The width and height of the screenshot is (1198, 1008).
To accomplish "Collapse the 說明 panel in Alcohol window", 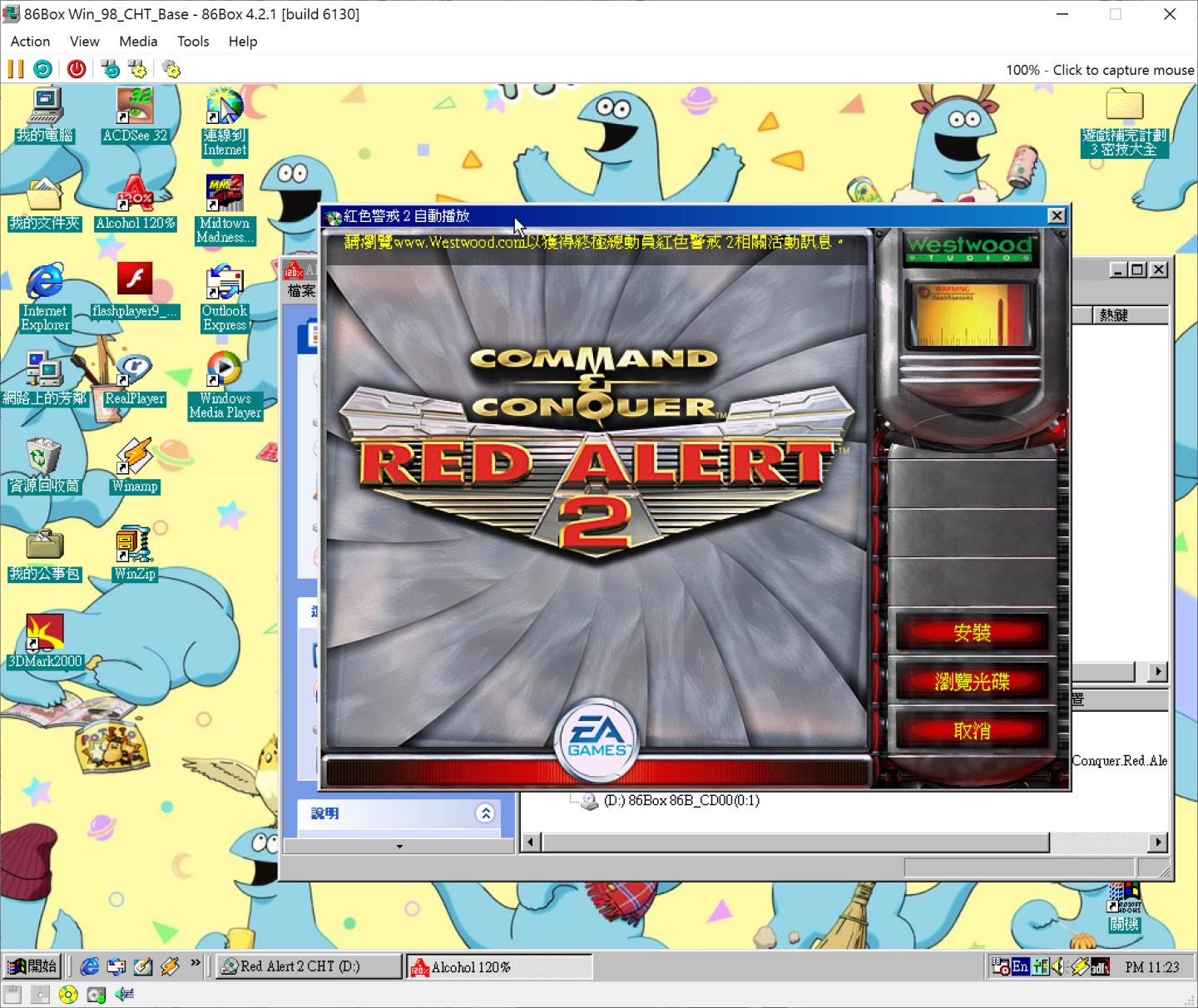I will pos(485,813).
